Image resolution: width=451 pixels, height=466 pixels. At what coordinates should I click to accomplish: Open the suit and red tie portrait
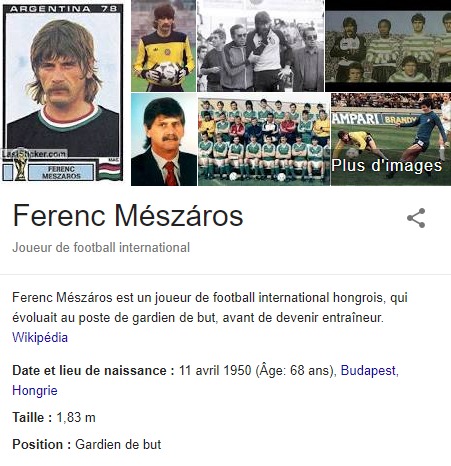pos(164,139)
